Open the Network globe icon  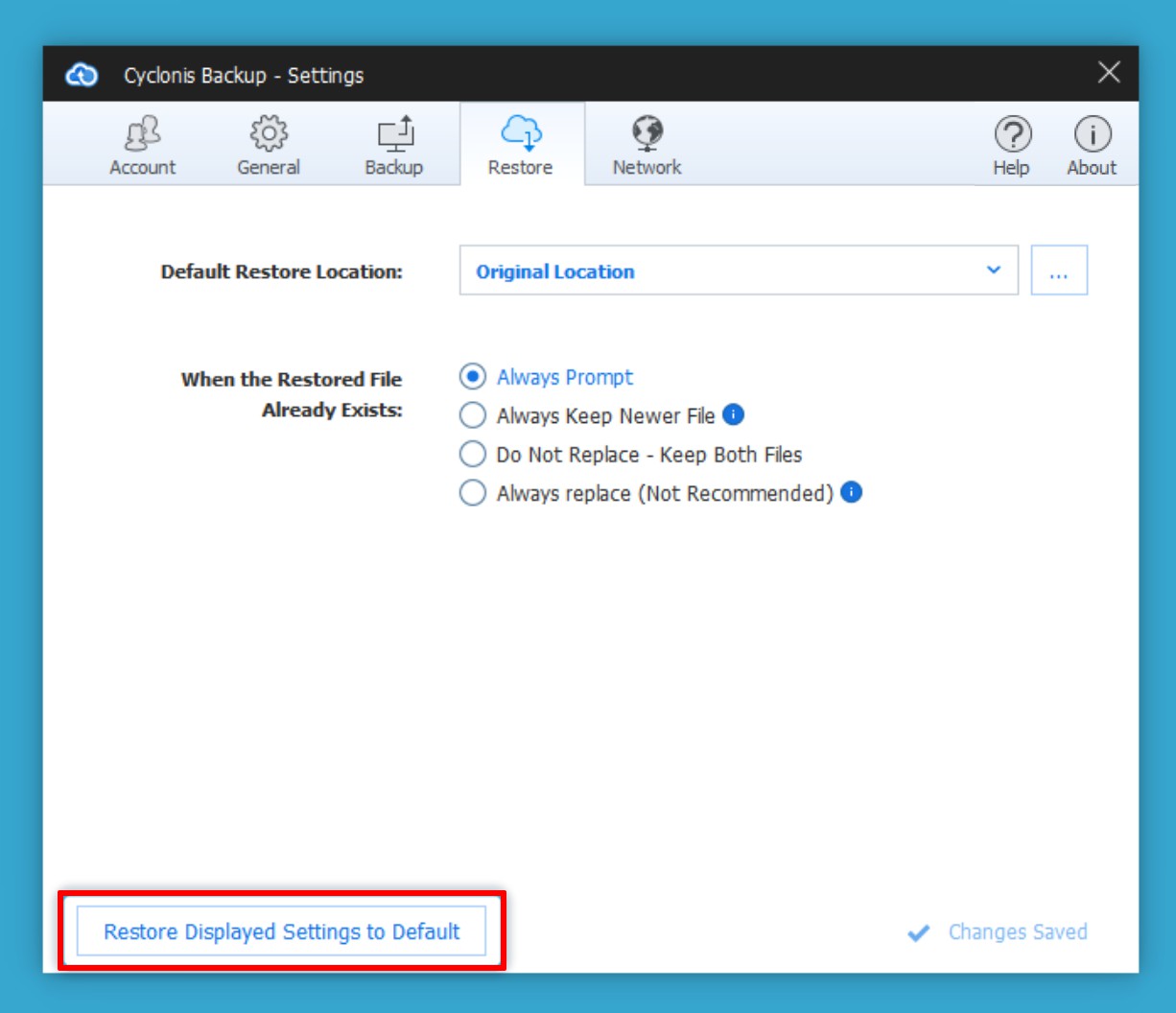[647, 132]
